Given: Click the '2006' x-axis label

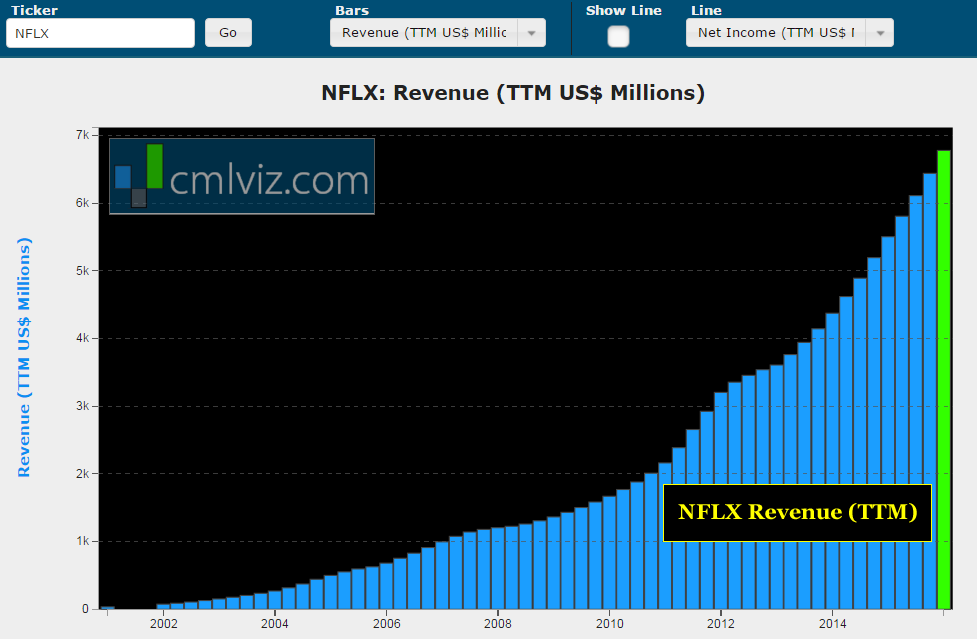Looking at the screenshot, I should click(x=386, y=624).
